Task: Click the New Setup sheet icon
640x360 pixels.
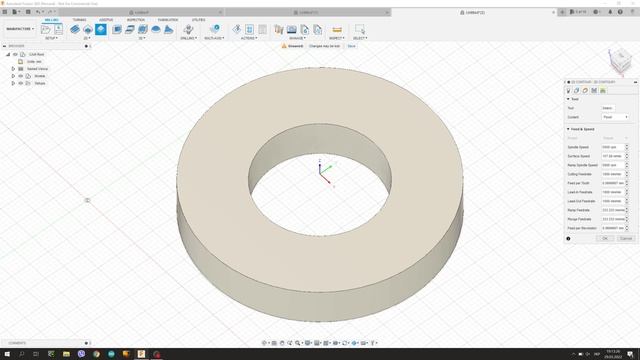Action: (58, 29)
